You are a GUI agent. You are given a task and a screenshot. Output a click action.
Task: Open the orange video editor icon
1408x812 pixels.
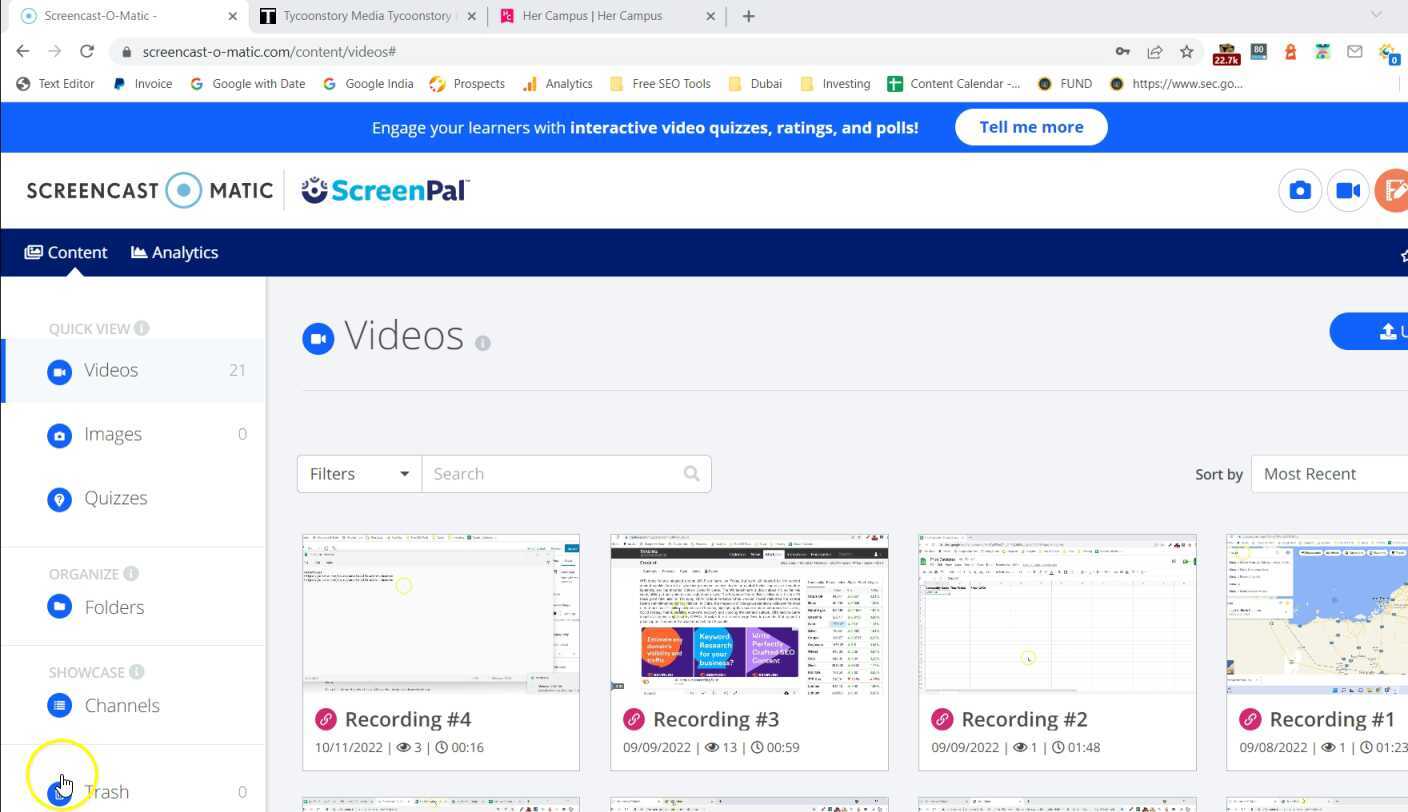(x=1397, y=190)
